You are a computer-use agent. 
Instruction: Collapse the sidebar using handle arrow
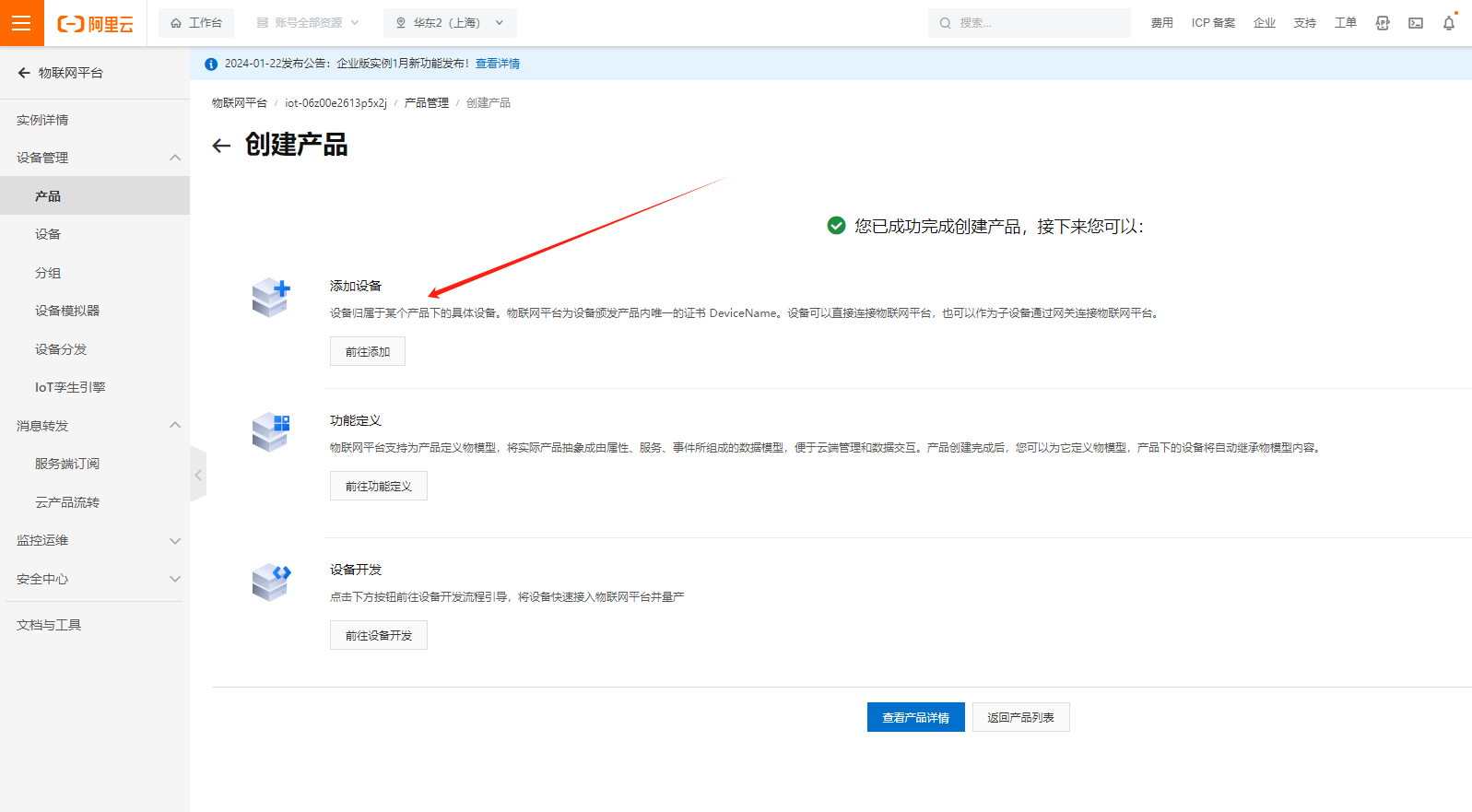point(198,475)
